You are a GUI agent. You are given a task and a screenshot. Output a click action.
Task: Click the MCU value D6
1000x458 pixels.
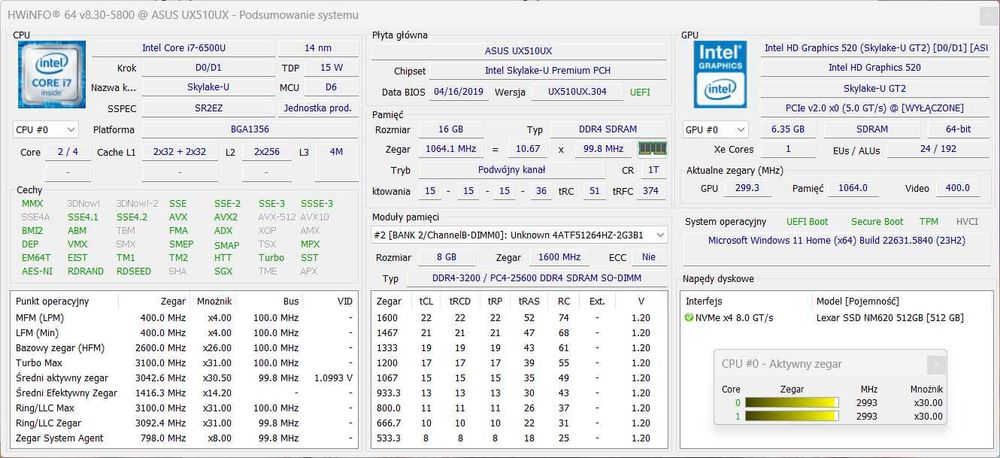[332, 87]
